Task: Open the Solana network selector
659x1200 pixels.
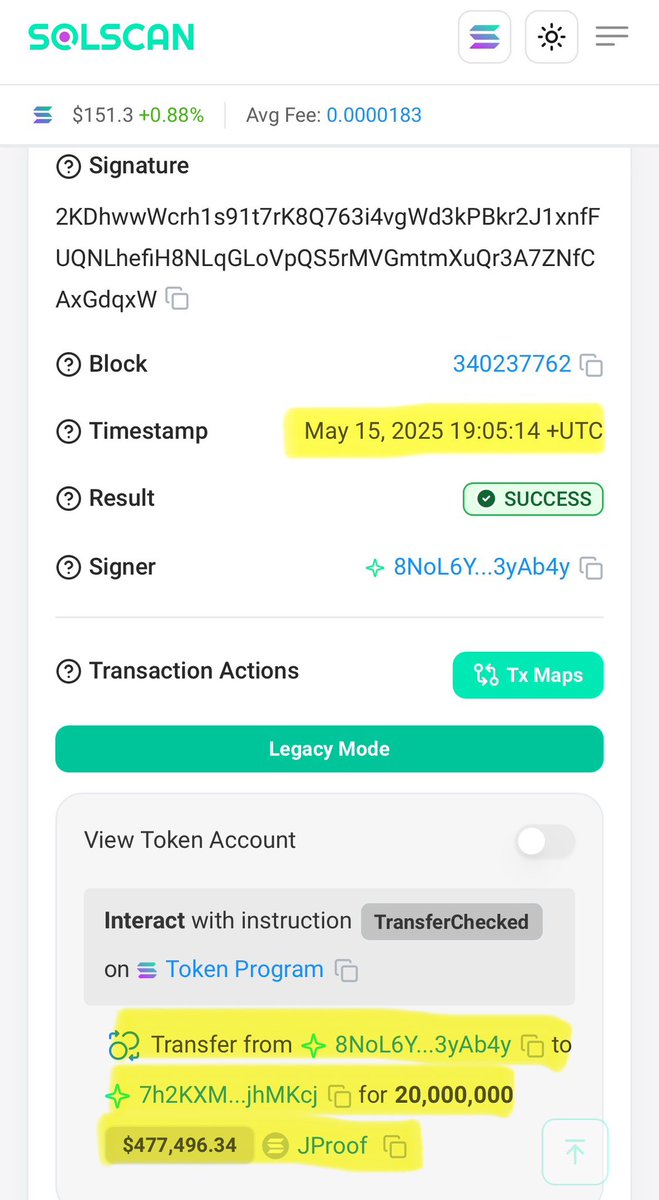Action: (484, 38)
